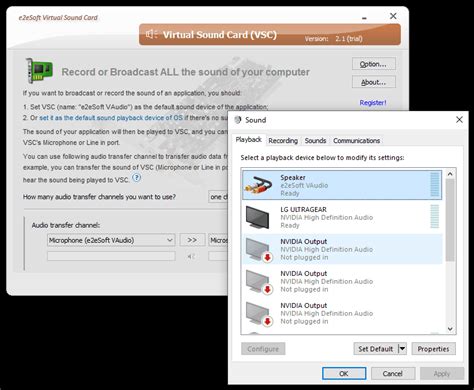Switch to the Sounds tab

pos(315,141)
